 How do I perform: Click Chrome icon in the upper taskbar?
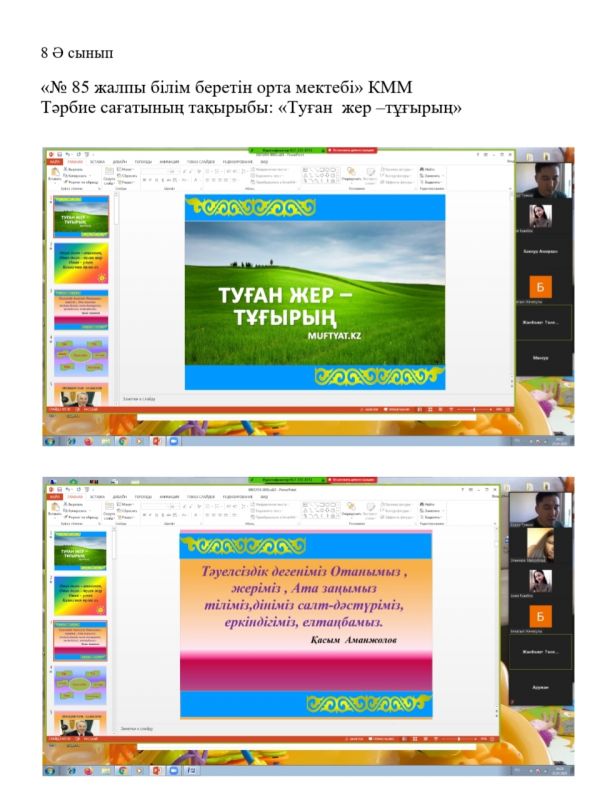coord(123,440)
